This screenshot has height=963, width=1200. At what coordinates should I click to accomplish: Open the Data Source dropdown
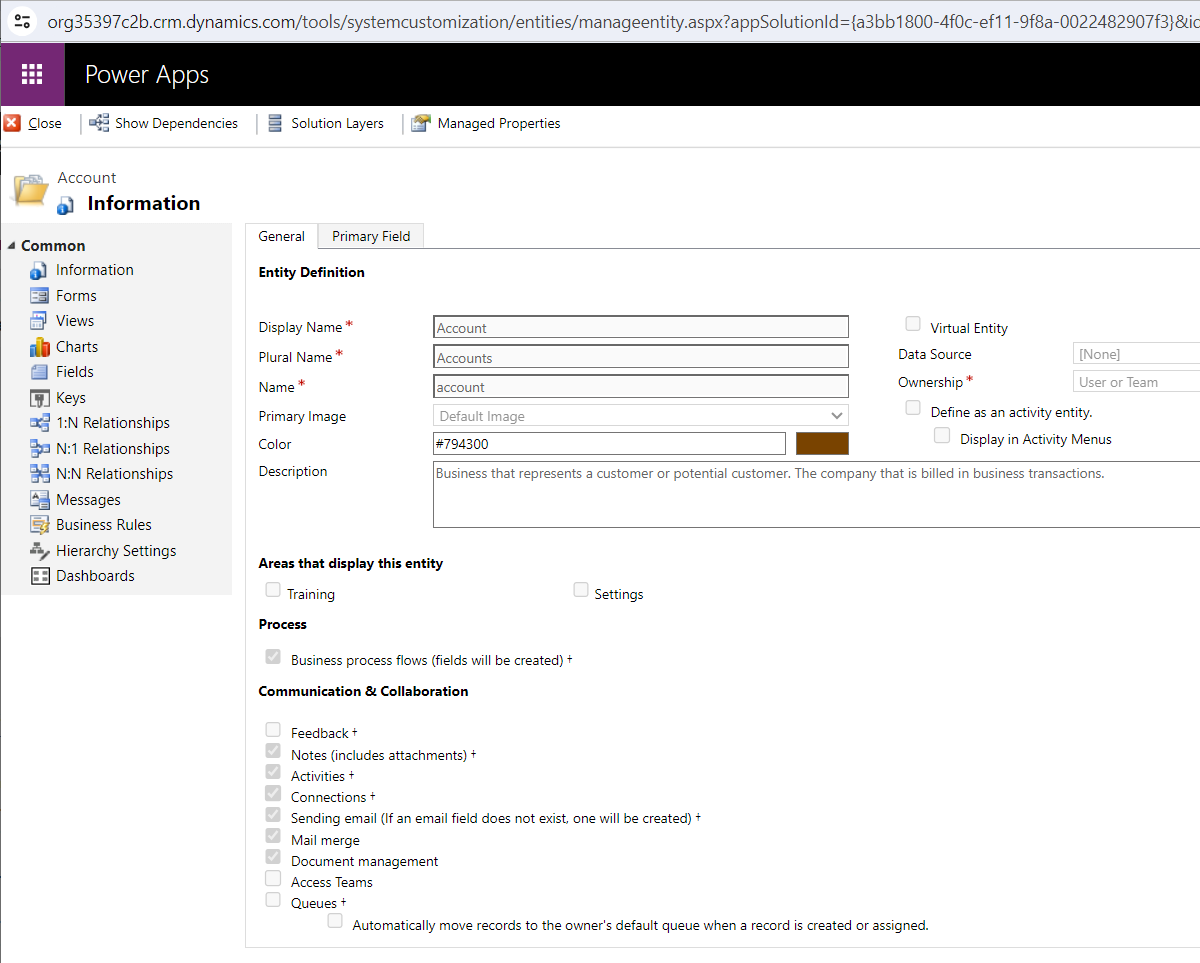(1136, 354)
